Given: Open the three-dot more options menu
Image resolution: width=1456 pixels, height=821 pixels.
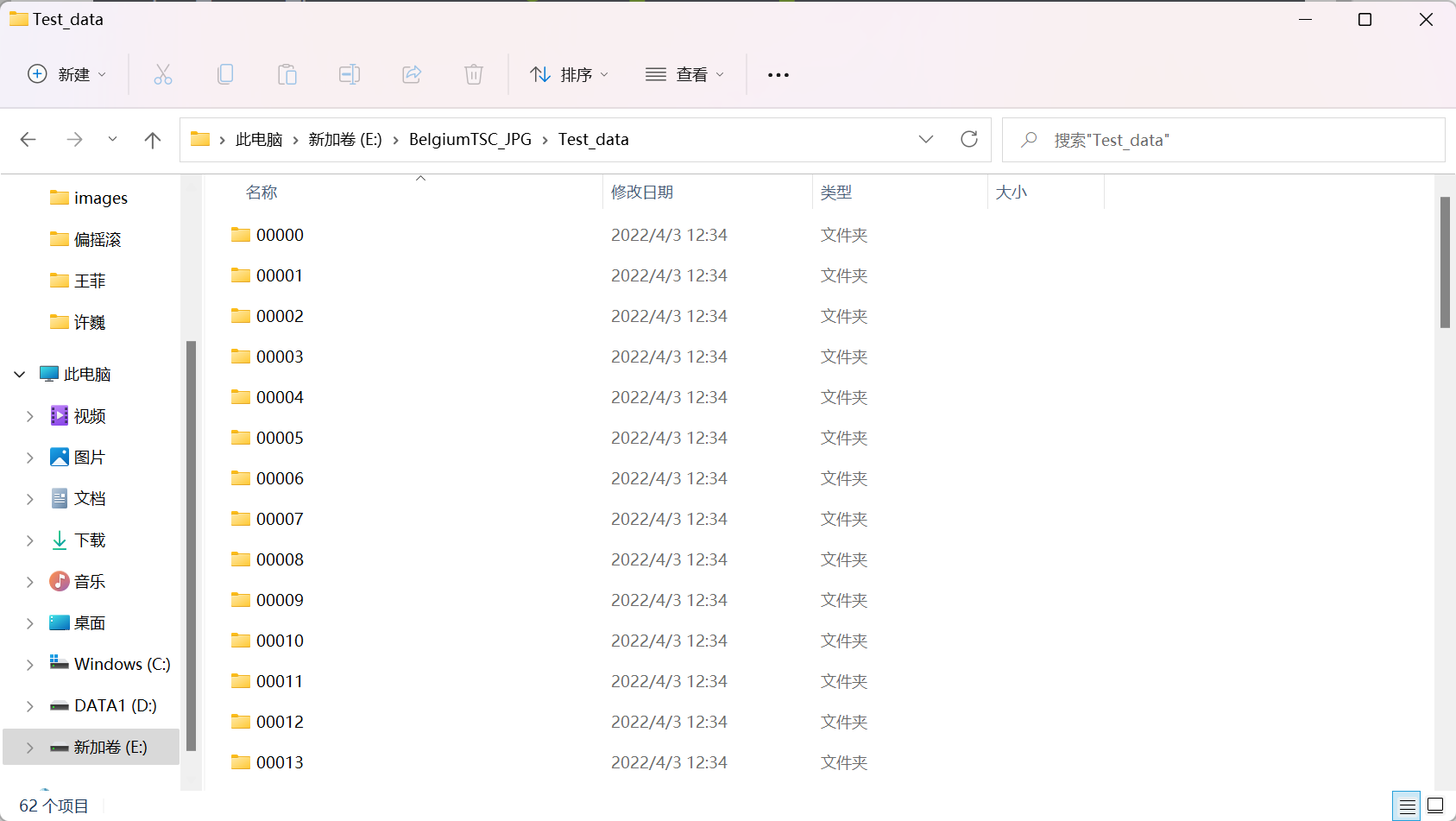Looking at the screenshot, I should 778,75.
